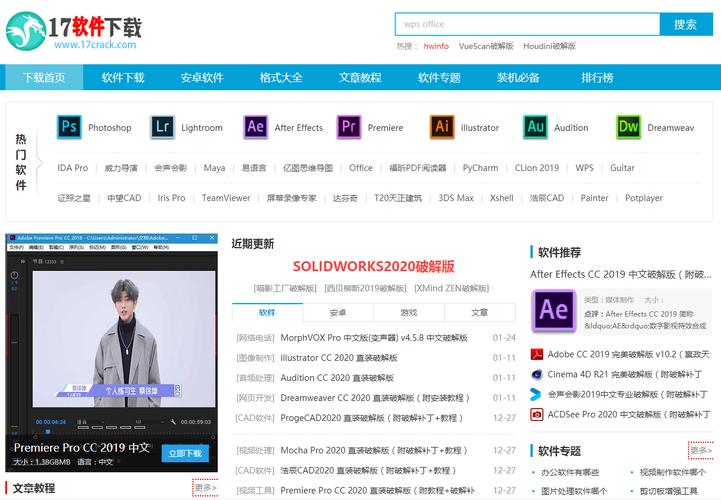Open Painter hot software link

[594, 198]
